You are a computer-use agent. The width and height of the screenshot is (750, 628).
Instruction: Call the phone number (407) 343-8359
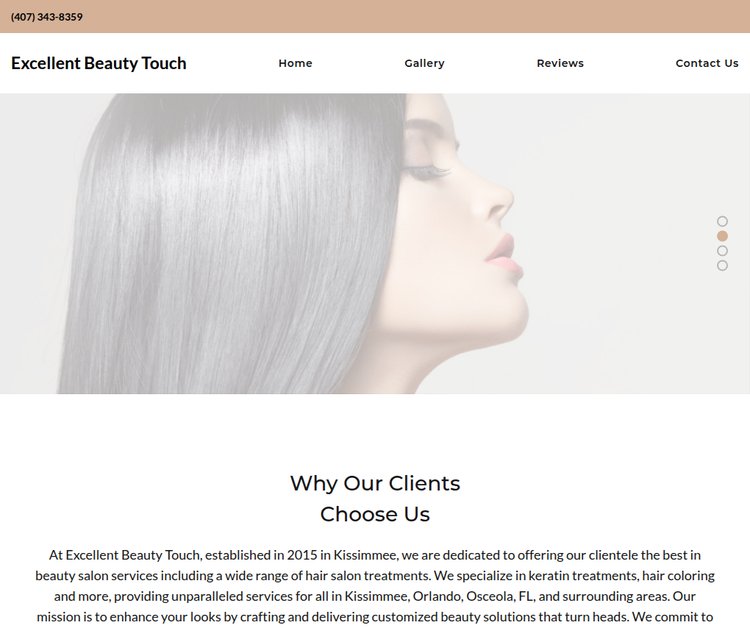[x=47, y=17]
